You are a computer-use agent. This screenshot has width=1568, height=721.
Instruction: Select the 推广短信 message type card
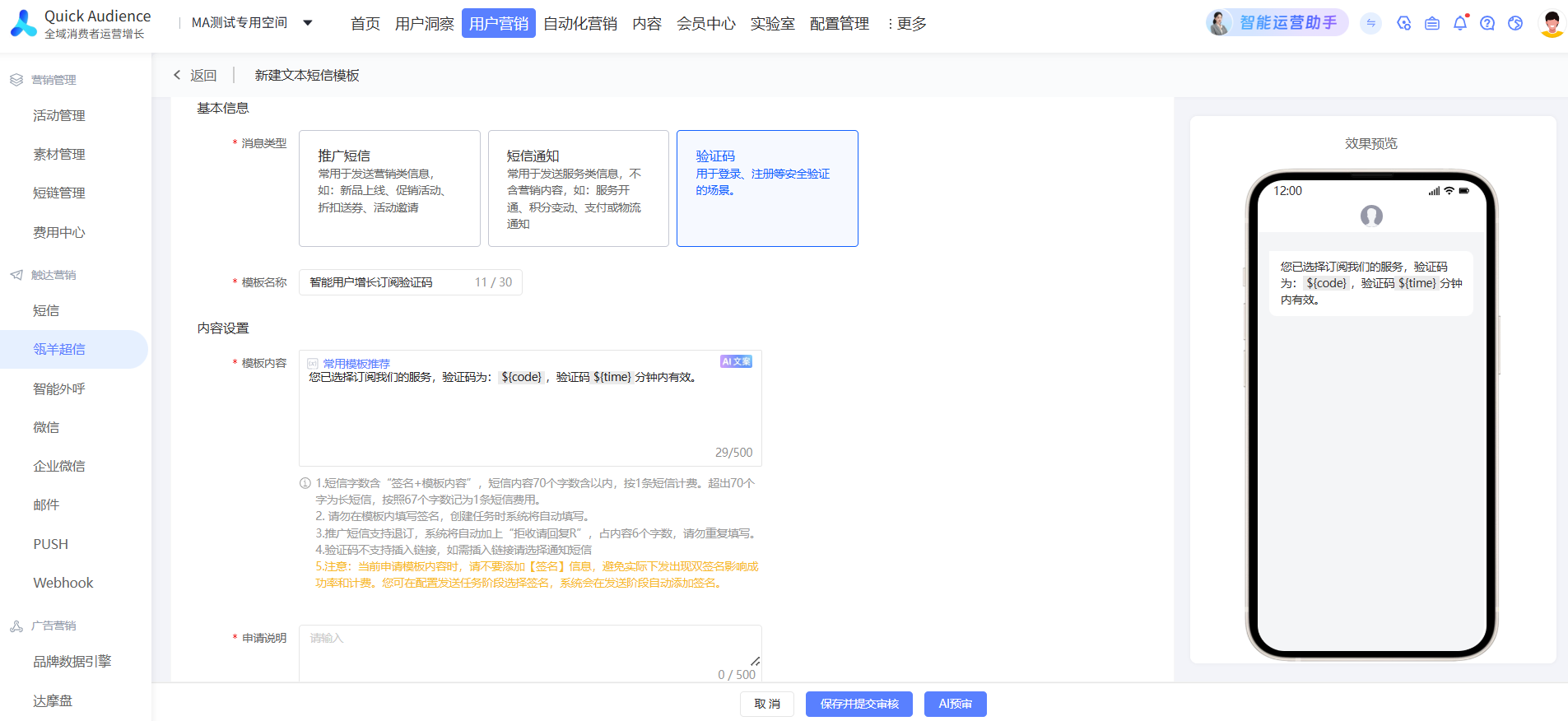pos(389,188)
